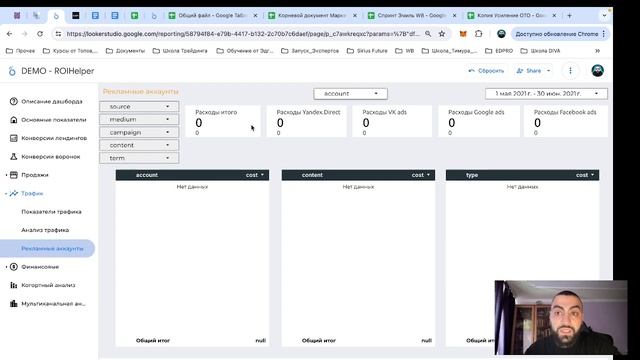Click the Share button
Screen dimensions: 640x360
point(529,71)
